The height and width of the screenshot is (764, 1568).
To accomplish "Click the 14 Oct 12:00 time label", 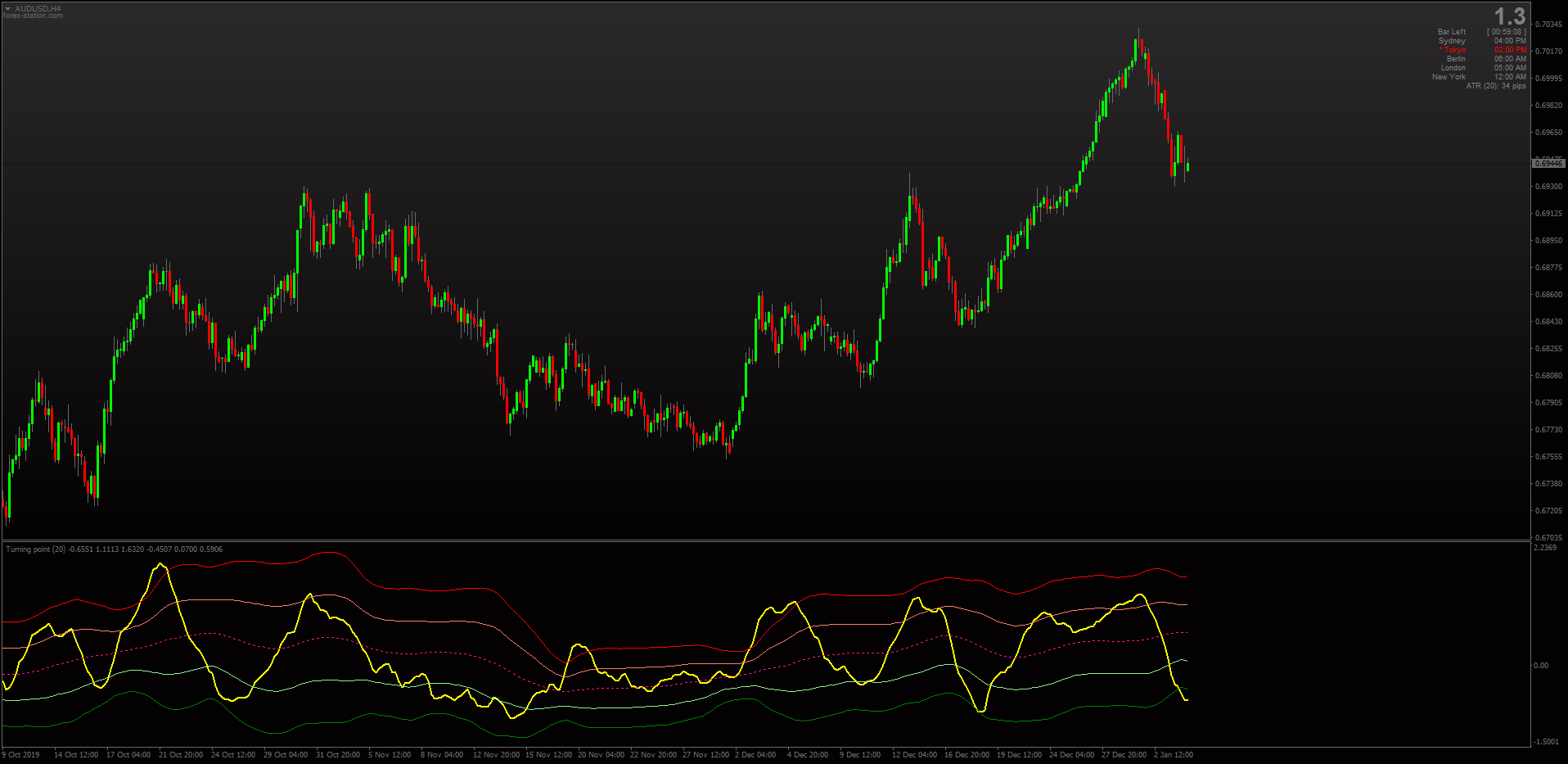I will pyautogui.click(x=76, y=755).
